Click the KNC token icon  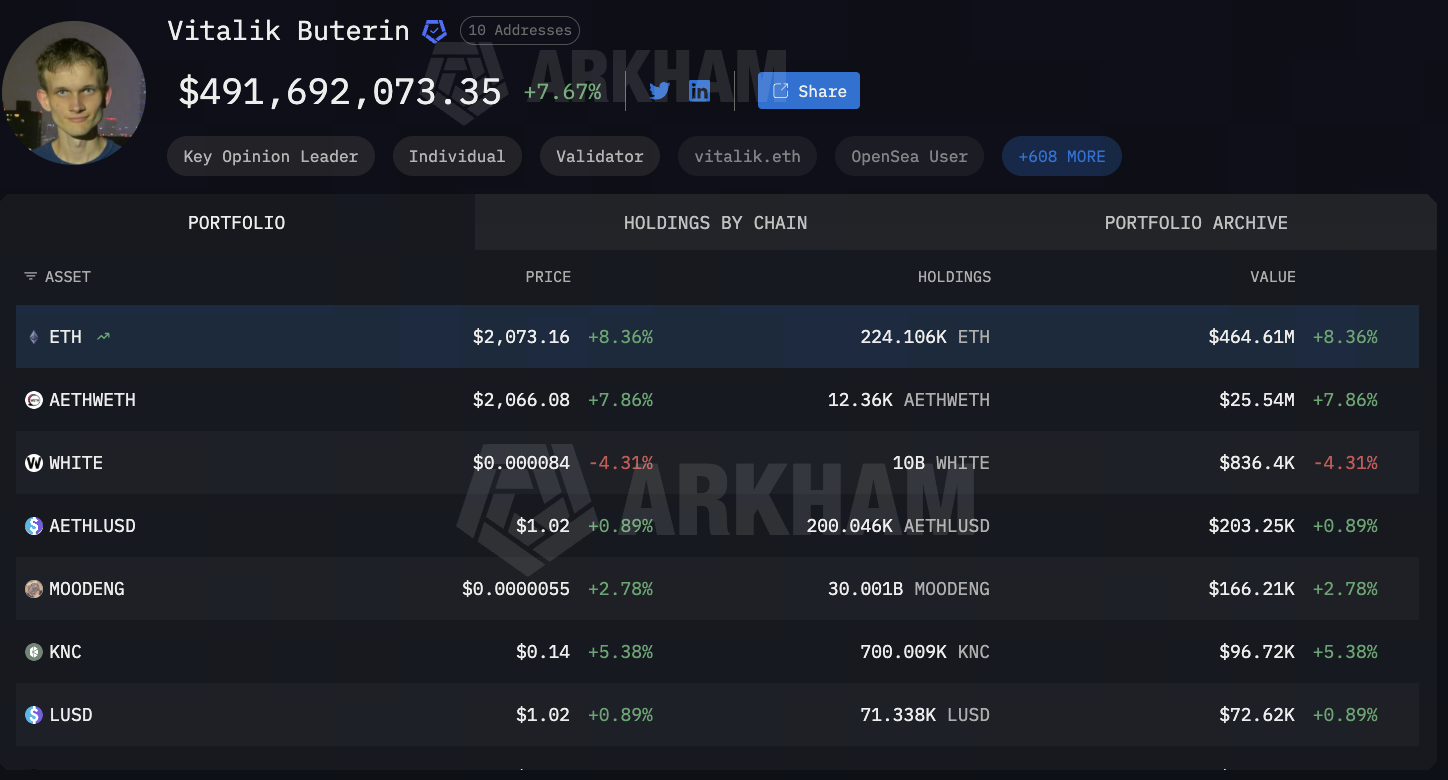point(34,652)
